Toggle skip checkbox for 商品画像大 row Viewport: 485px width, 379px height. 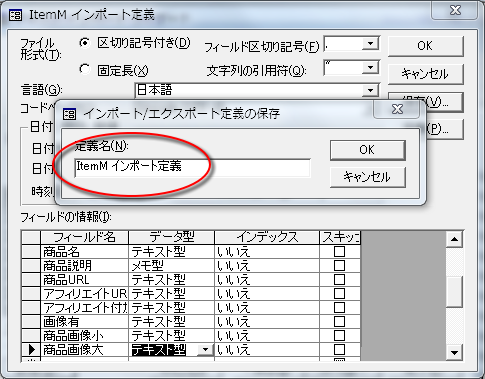pos(339,349)
